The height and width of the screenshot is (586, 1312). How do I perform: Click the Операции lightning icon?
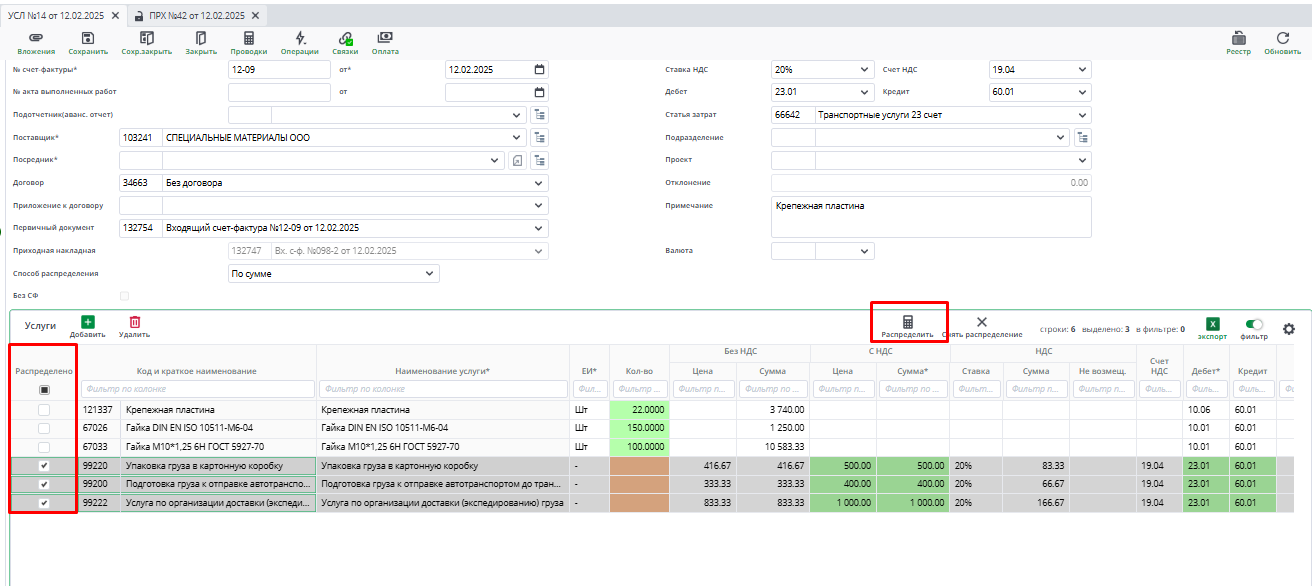coord(300,38)
